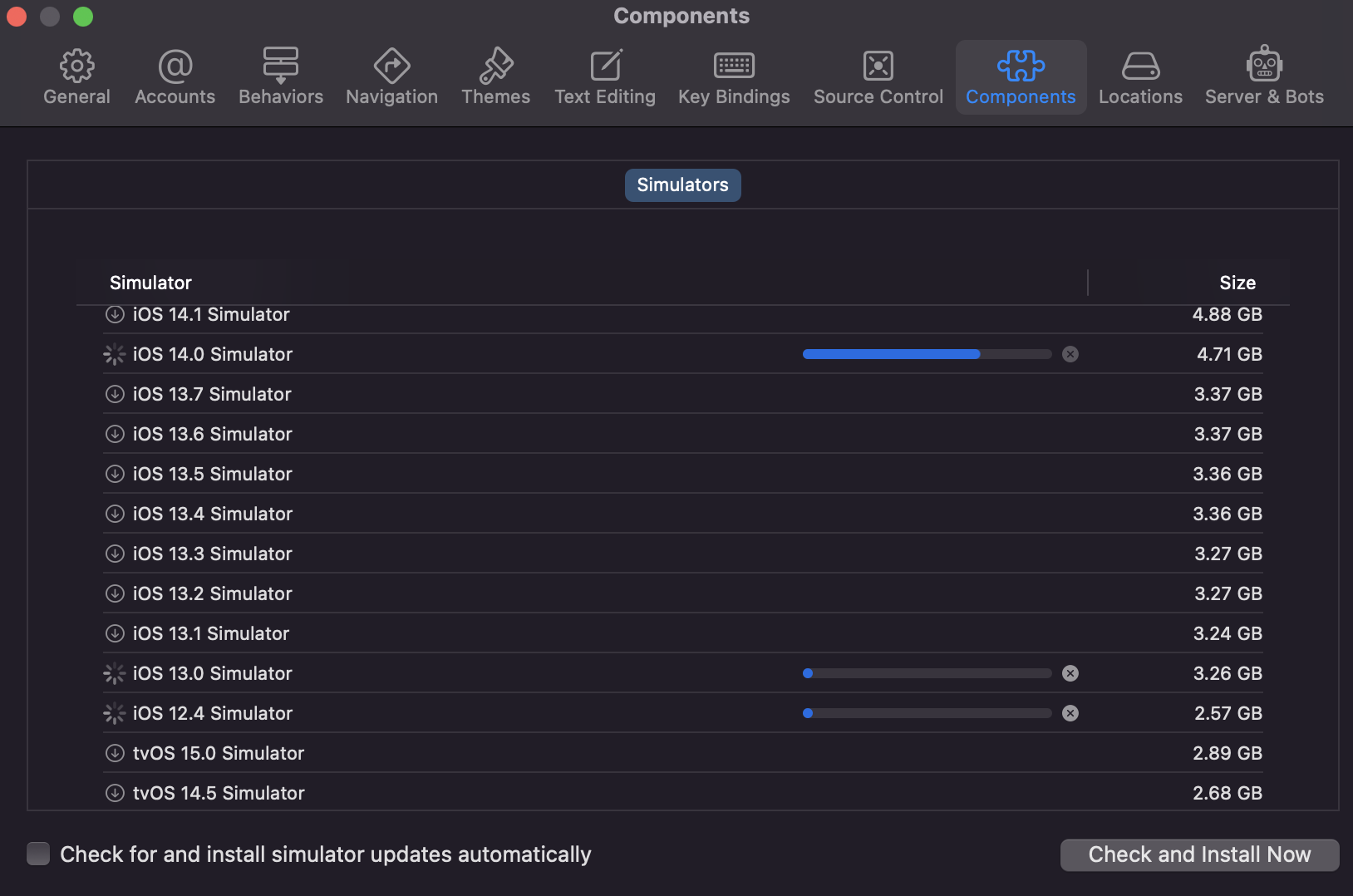
Task: Click the 4.71 GB size value
Action: click(x=1229, y=354)
